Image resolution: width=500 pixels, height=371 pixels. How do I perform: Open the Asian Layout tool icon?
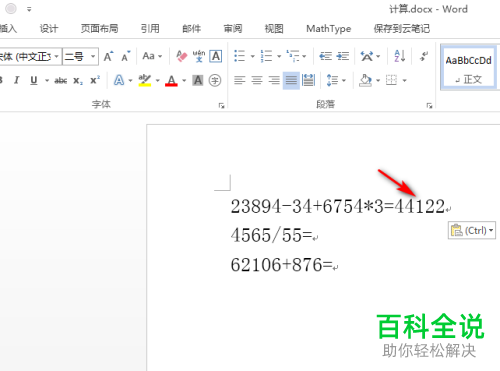(367, 56)
